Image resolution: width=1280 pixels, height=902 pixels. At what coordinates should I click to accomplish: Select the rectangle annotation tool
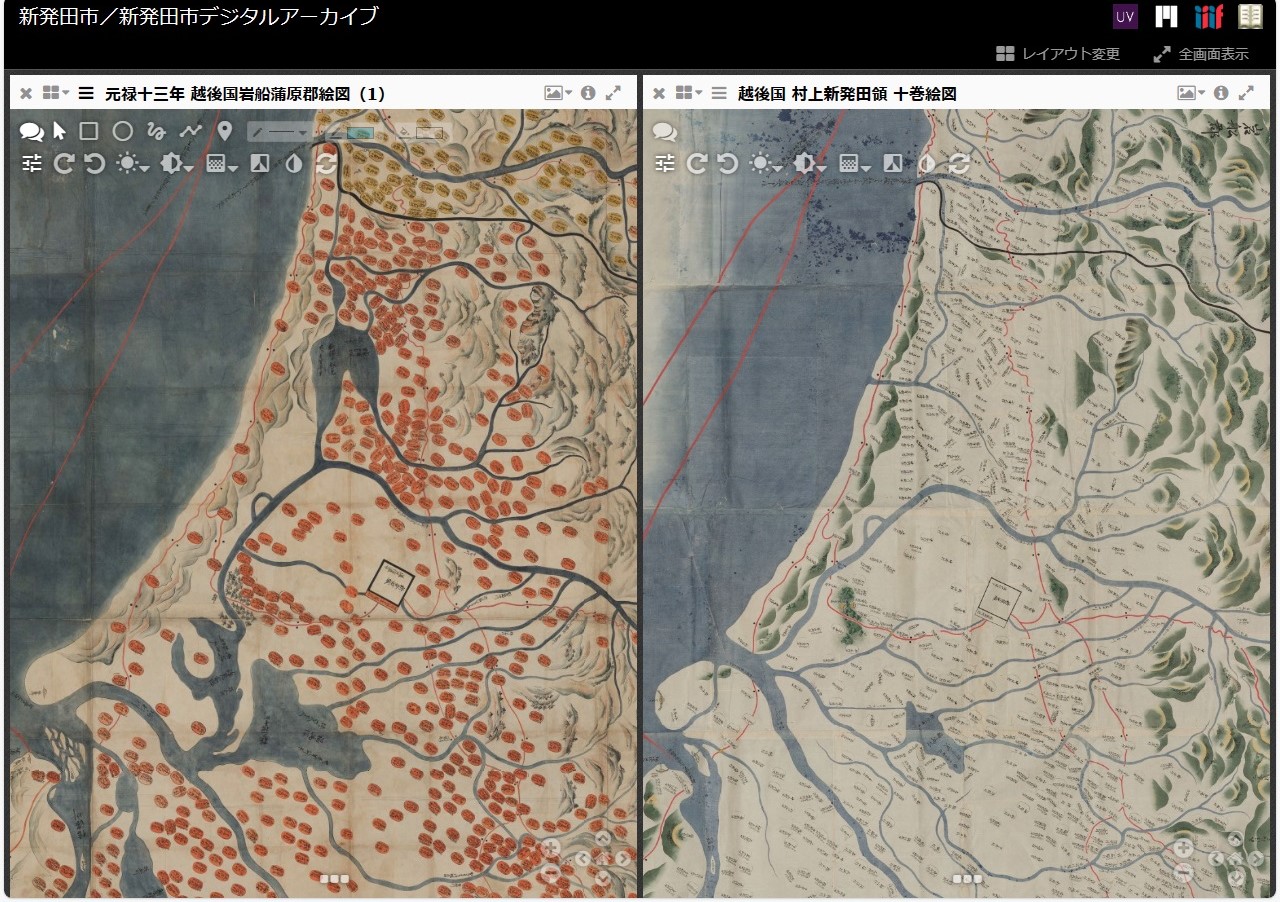pos(89,131)
